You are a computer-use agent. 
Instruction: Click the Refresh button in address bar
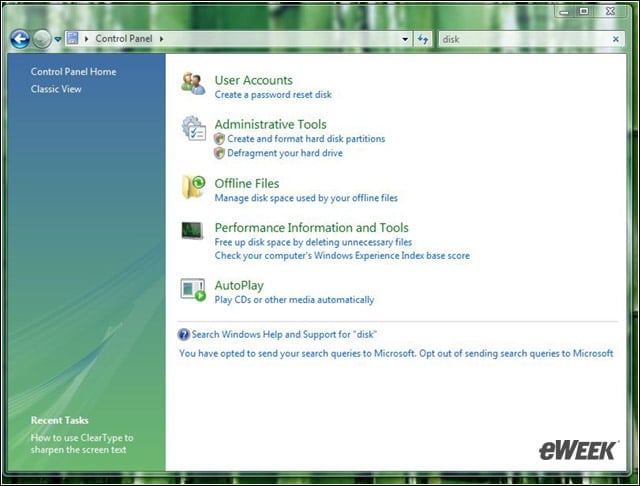click(423, 39)
